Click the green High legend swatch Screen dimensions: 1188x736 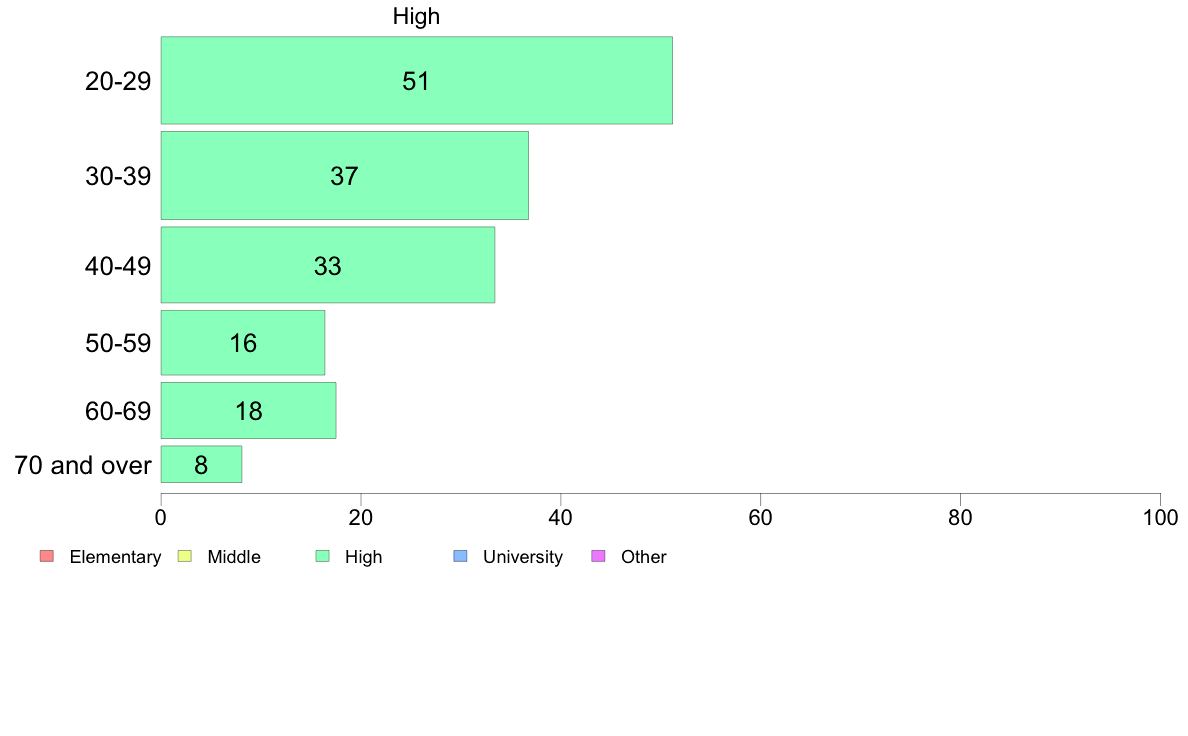pyautogui.click(x=322, y=556)
